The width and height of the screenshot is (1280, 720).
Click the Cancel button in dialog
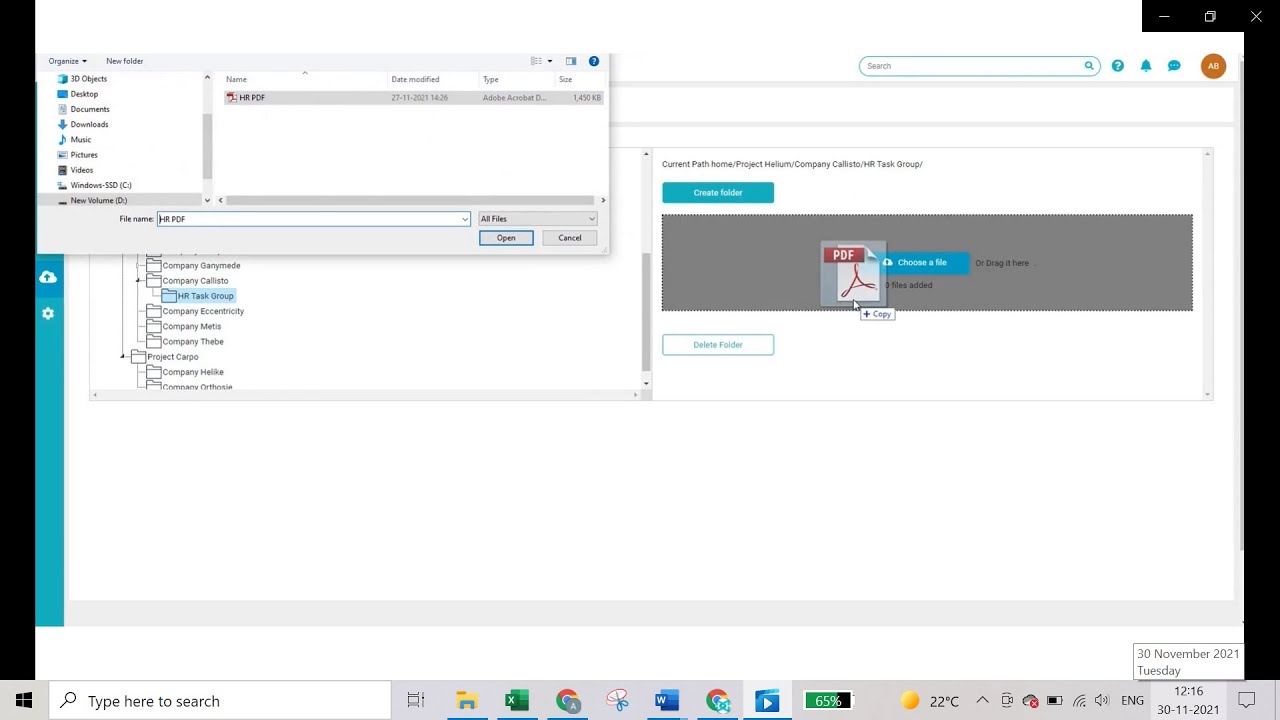point(570,238)
